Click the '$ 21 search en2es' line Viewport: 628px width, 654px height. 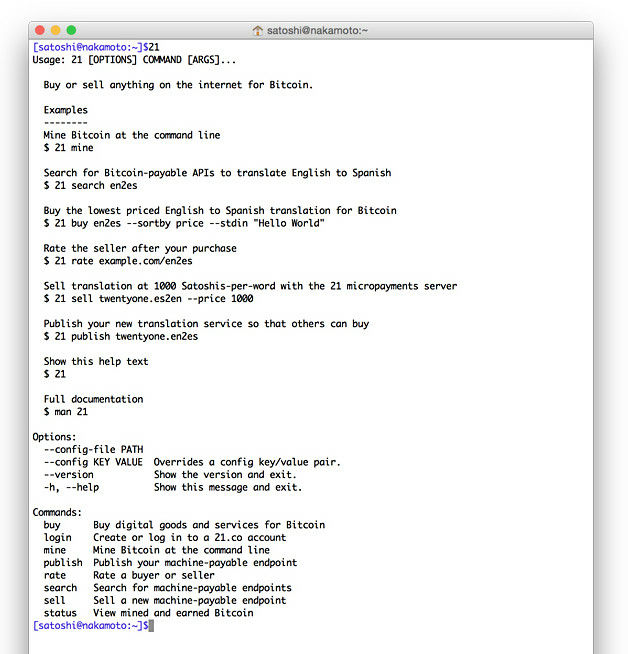90,185
